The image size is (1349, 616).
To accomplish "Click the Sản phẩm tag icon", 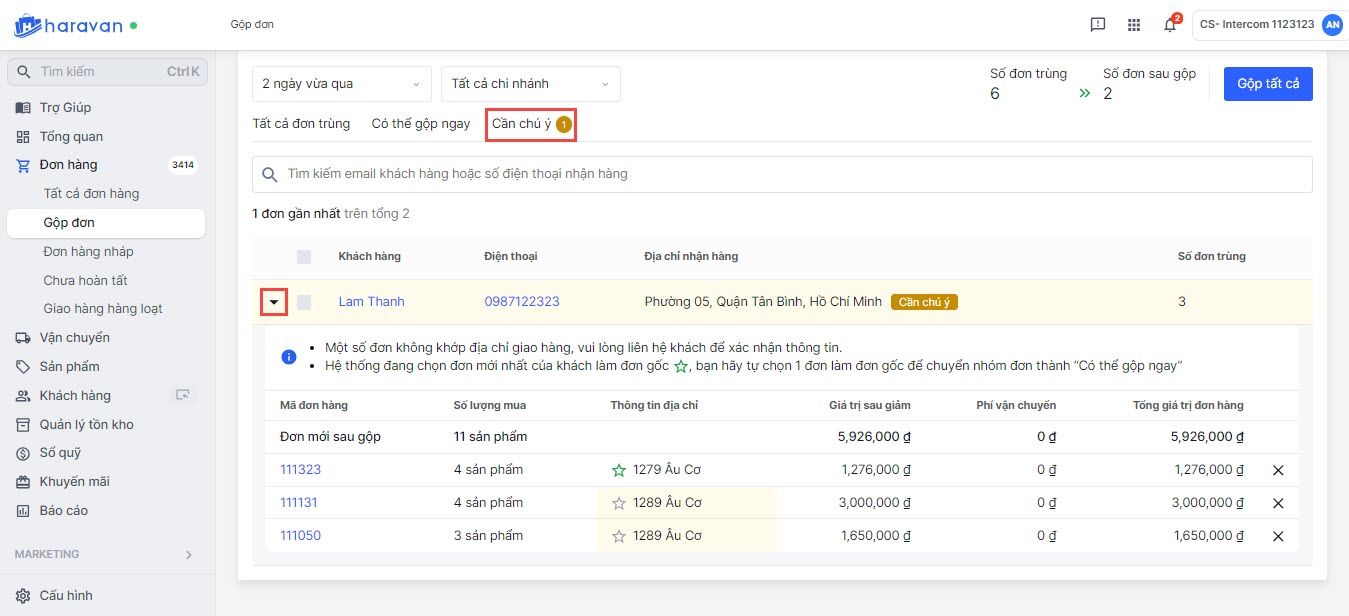I will (x=23, y=367).
